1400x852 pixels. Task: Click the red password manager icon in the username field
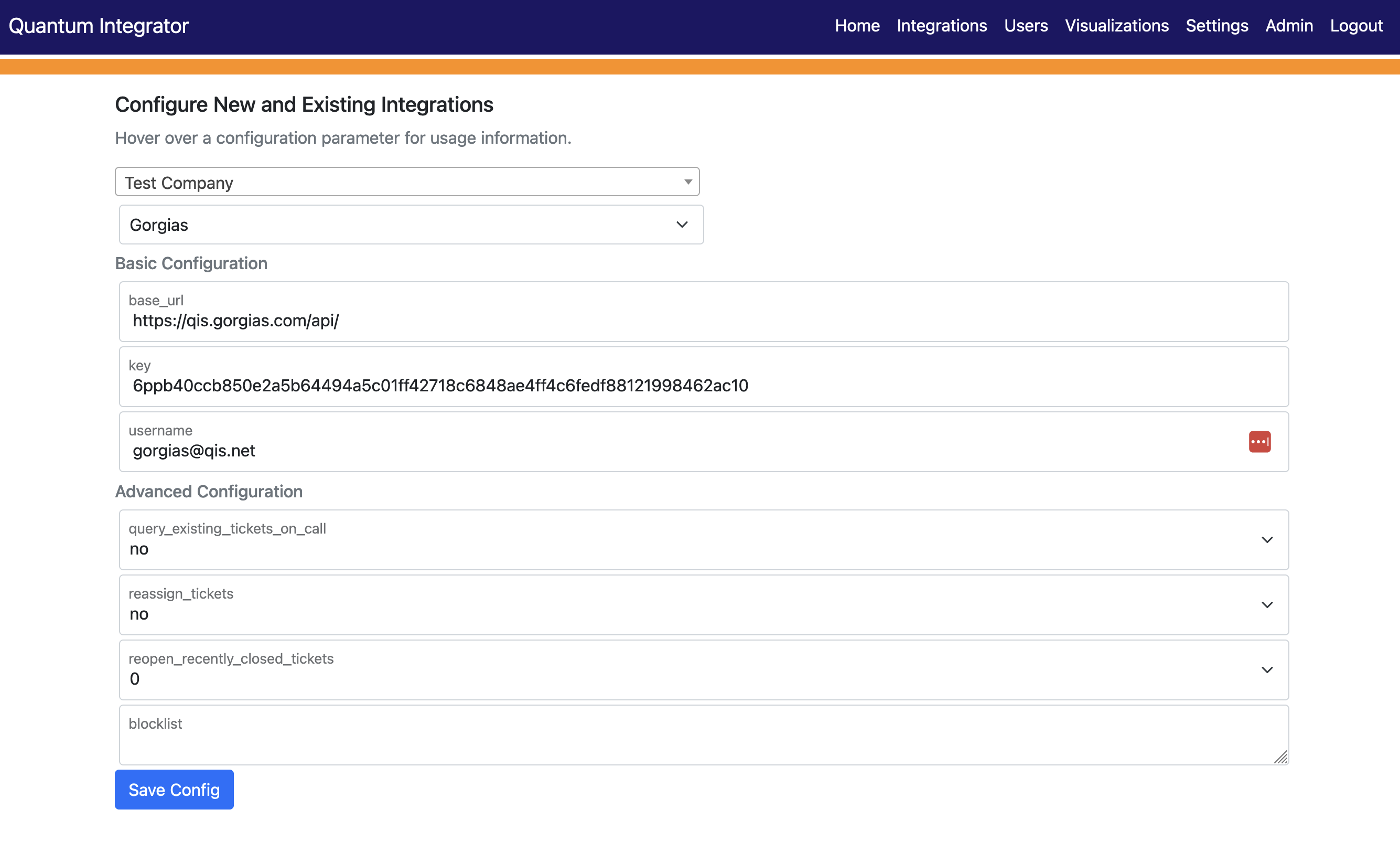[1259, 442]
